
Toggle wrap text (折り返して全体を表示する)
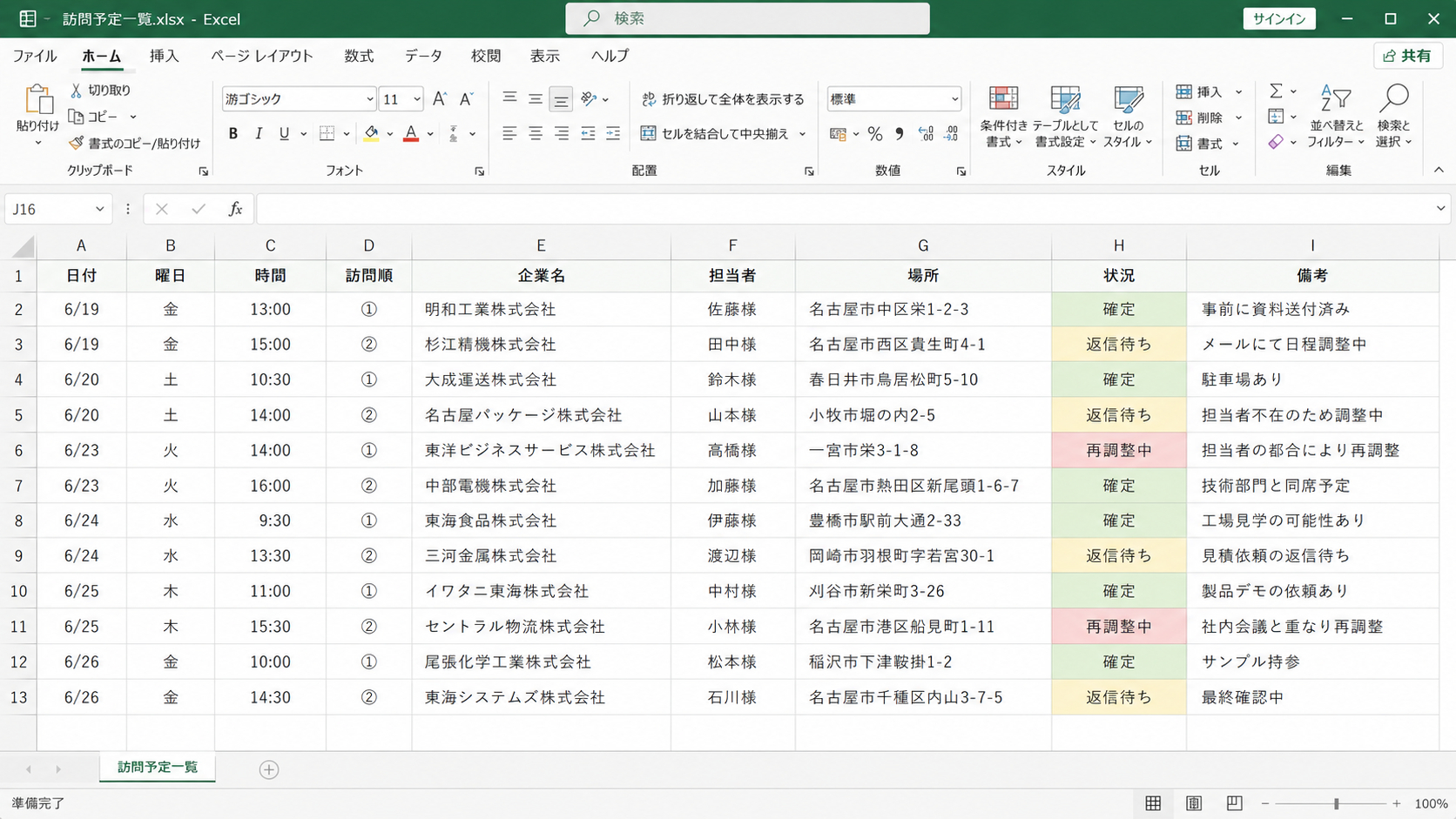(723, 99)
